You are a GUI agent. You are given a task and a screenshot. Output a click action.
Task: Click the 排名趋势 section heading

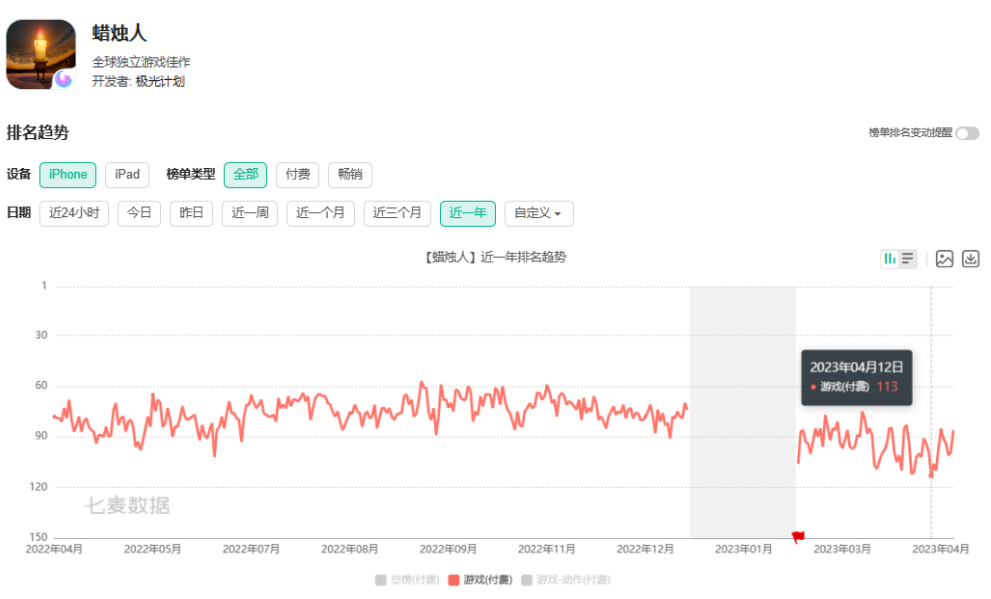(x=37, y=133)
